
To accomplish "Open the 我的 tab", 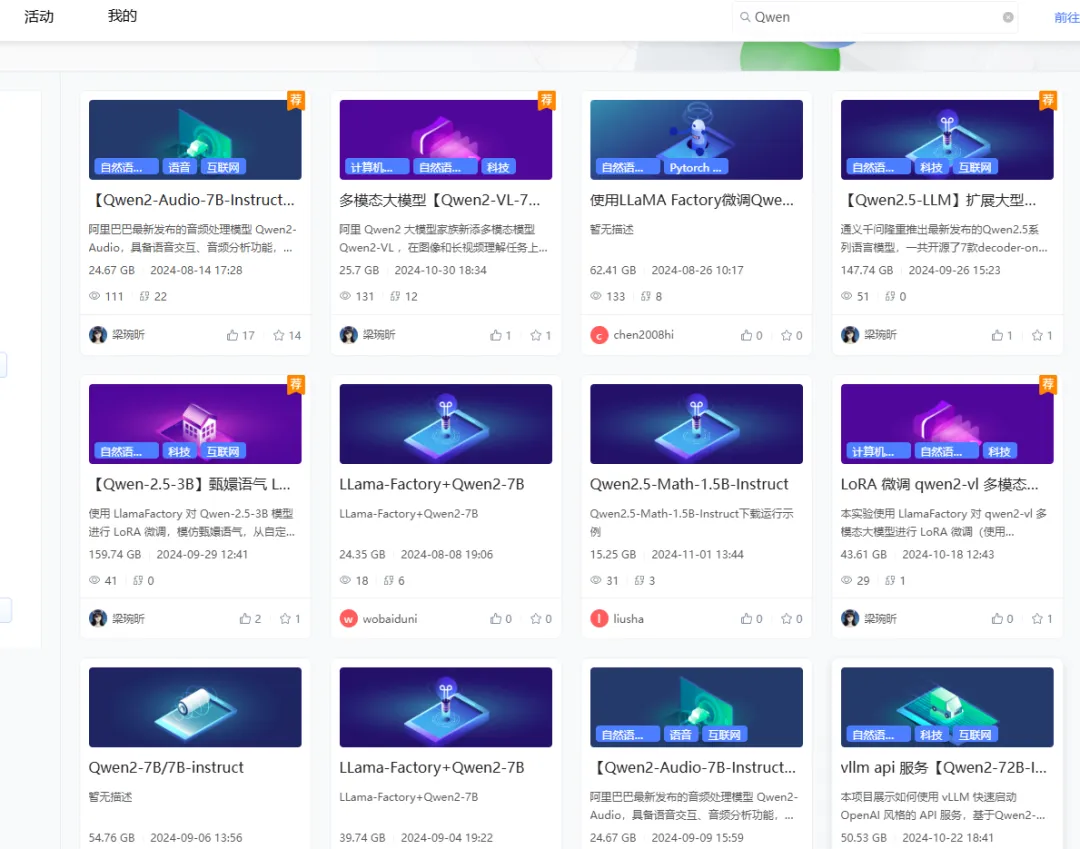I will pyautogui.click(x=122, y=16).
